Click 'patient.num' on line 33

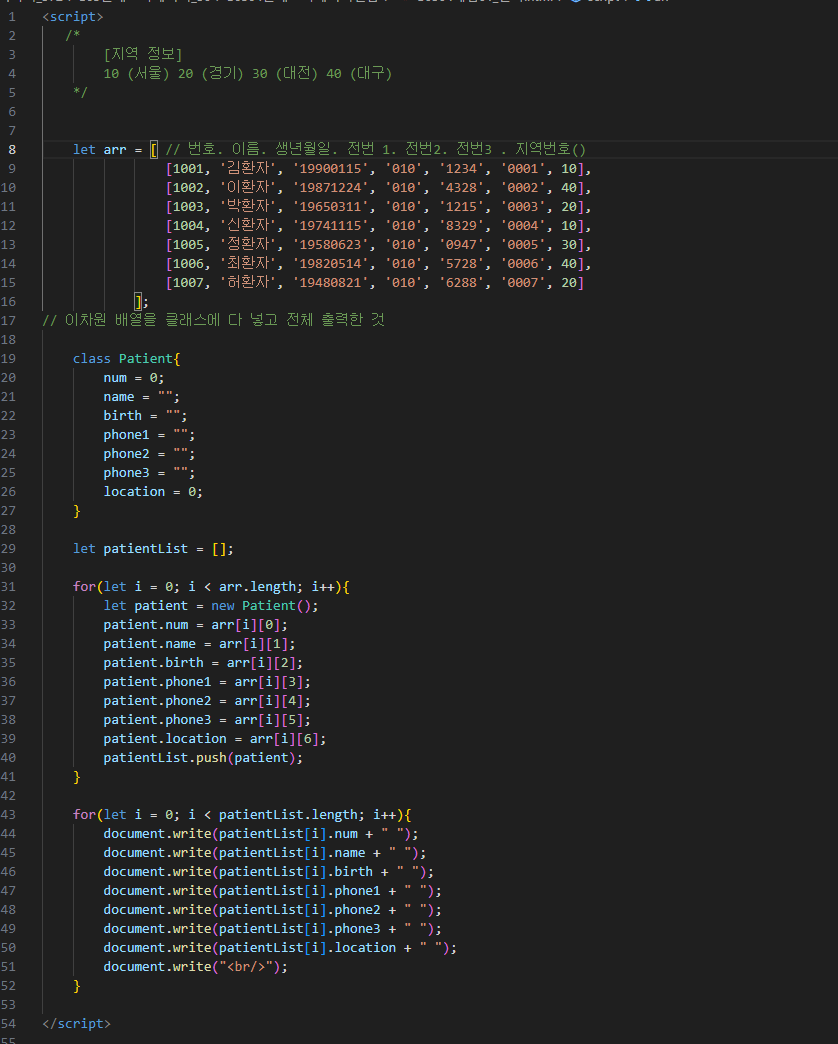click(x=146, y=625)
